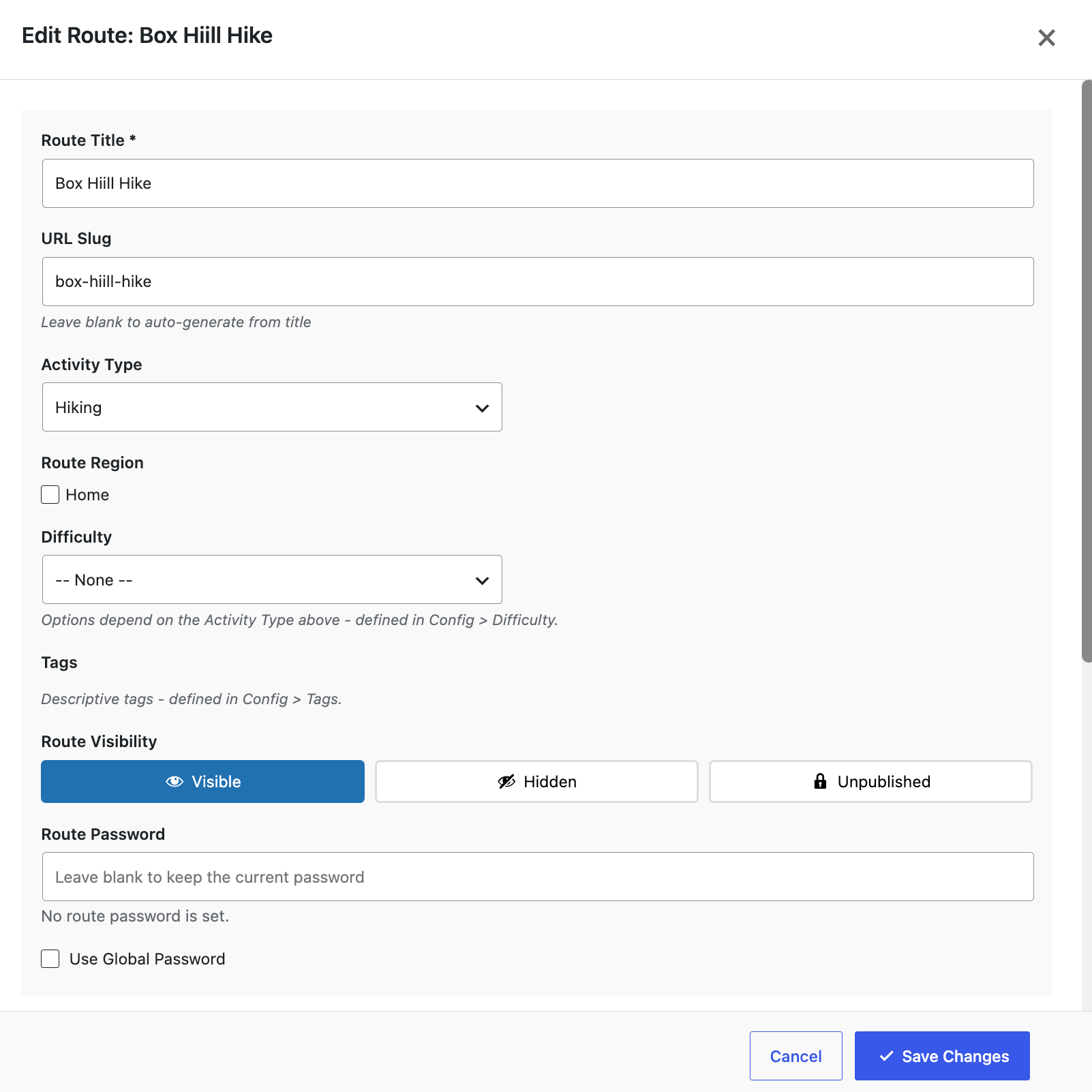Close the Edit Route dialog
The image size is (1092, 1092).
tap(1046, 37)
